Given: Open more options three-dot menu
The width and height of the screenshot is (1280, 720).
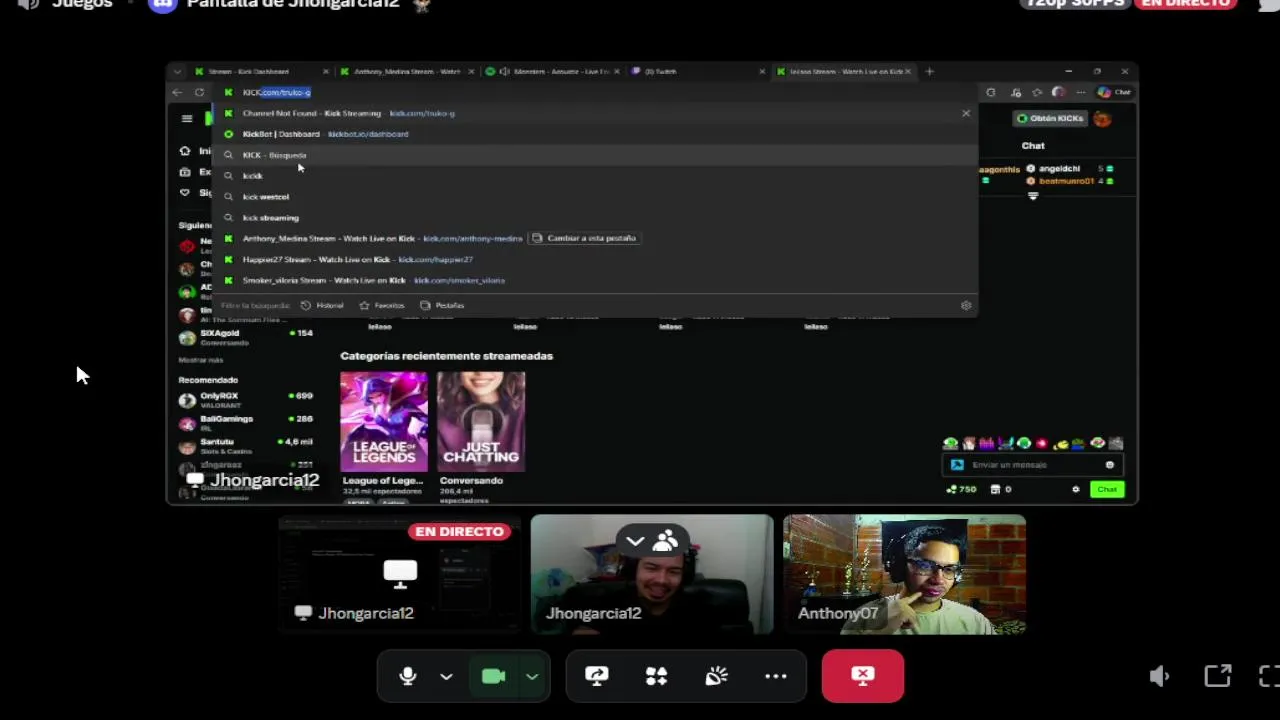Looking at the screenshot, I should click(776, 676).
